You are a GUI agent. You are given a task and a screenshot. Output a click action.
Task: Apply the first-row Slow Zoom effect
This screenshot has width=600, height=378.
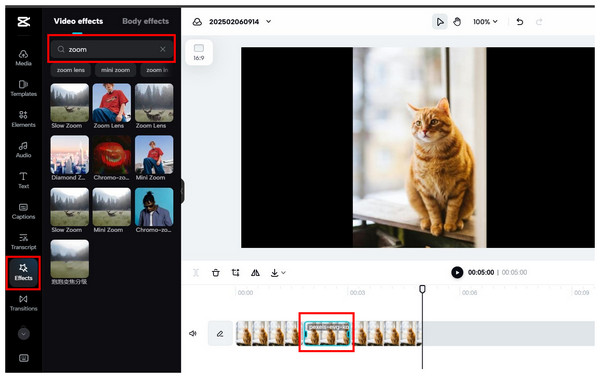click(x=70, y=103)
